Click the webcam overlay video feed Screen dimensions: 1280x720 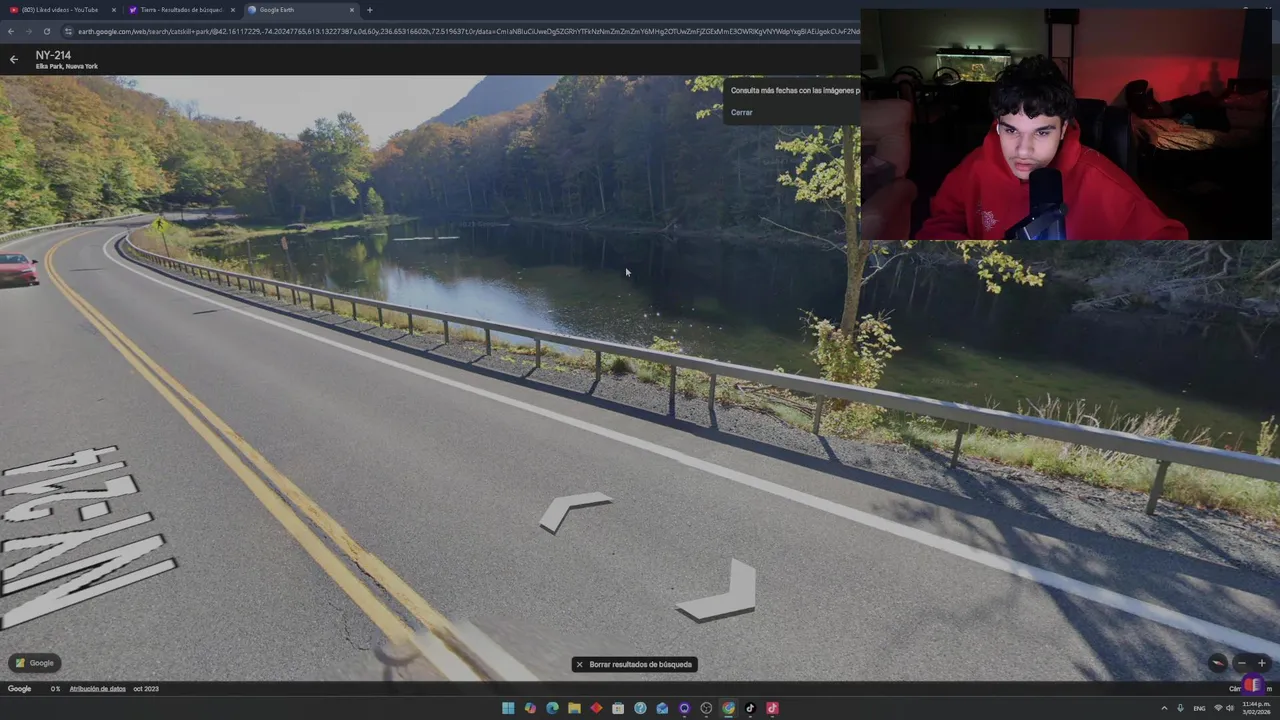1066,125
